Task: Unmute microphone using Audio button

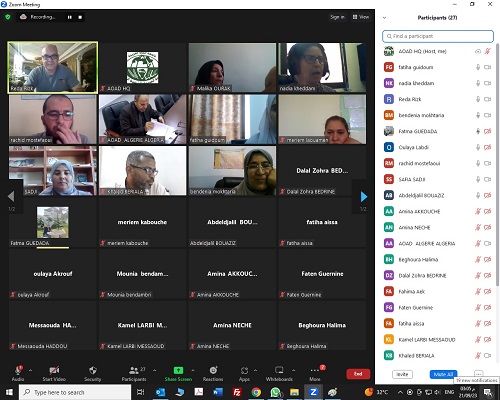Action: pyautogui.click(x=18, y=374)
